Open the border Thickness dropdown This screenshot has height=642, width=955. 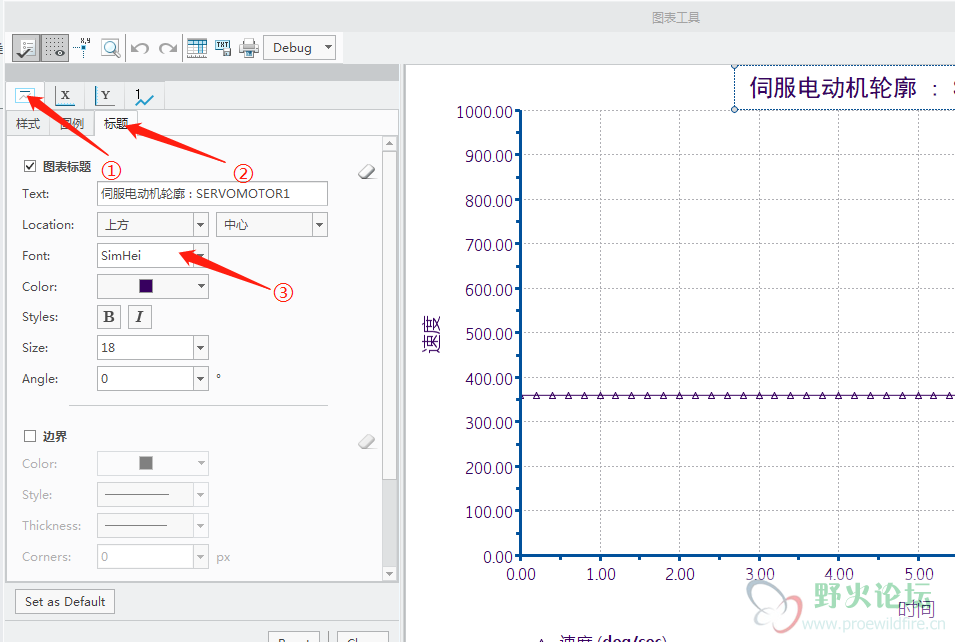click(153, 526)
